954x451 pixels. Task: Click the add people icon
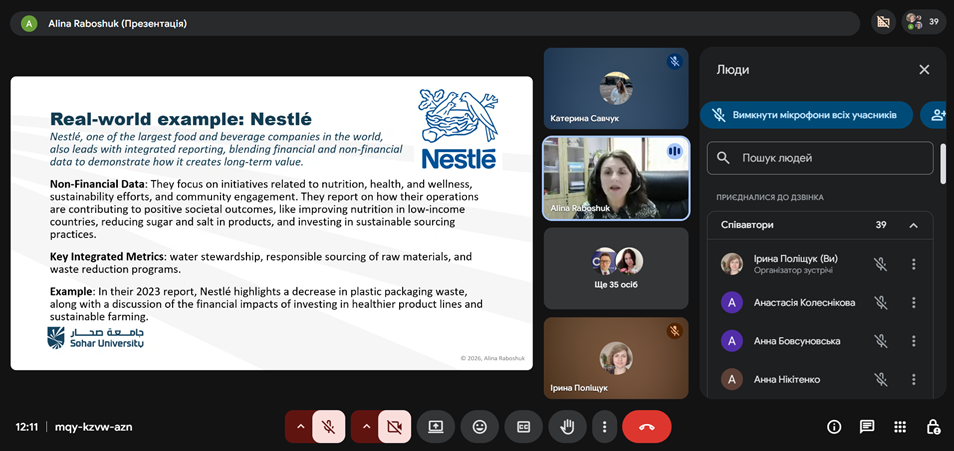(936, 116)
